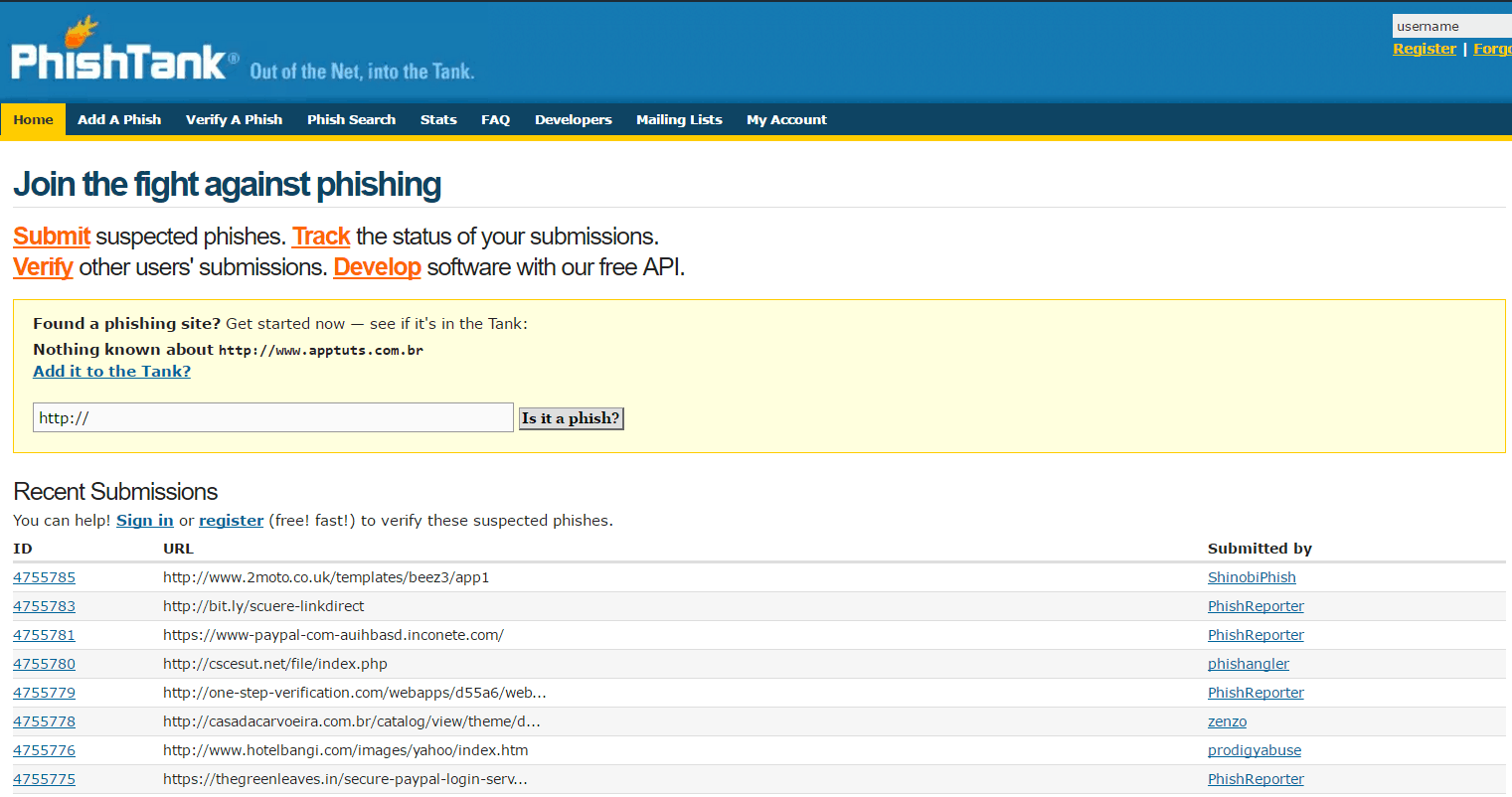View PhishReporter on bit.ly row
This screenshot has height=797, width=1512.
click(x=1256, y=606)
